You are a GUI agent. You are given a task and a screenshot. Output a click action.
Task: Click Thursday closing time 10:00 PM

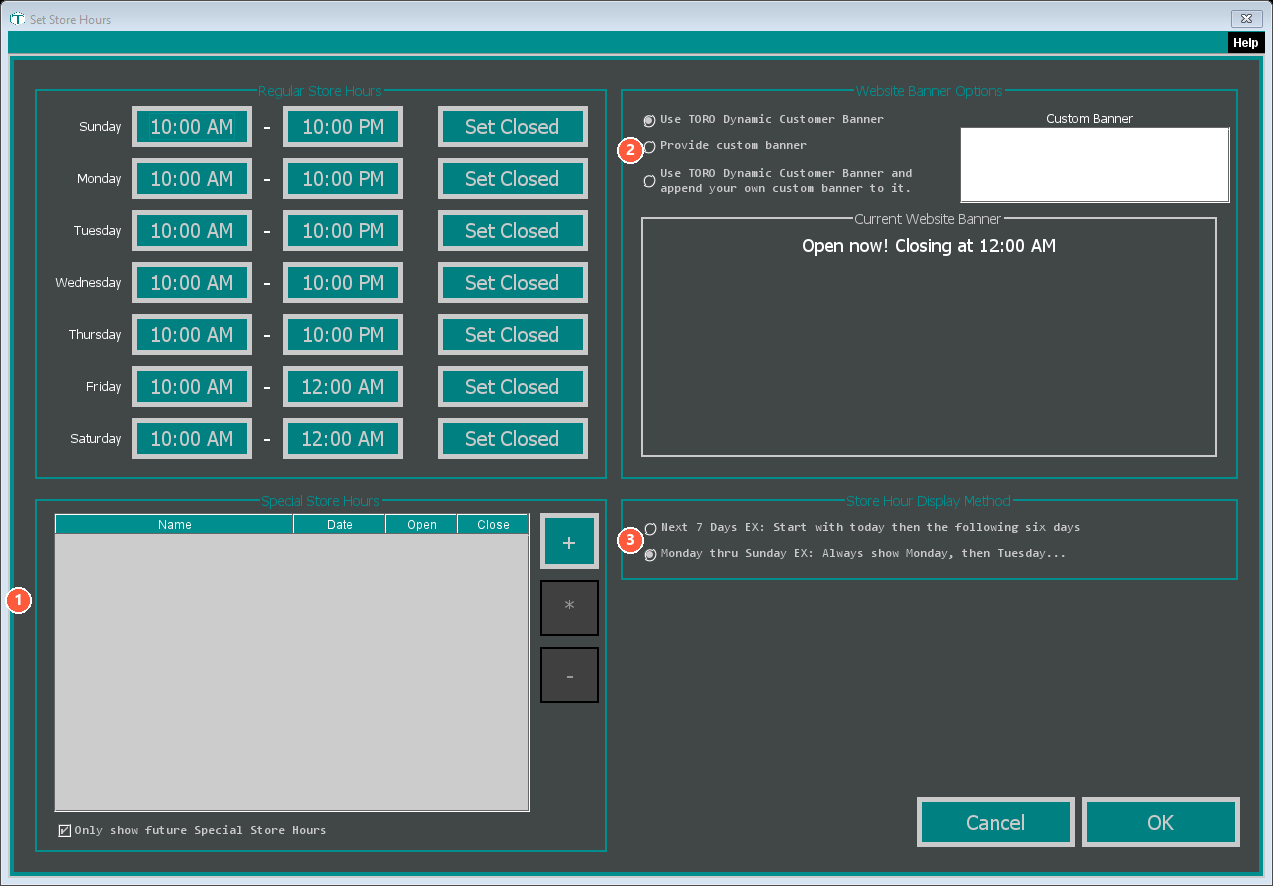pos(343,335)
